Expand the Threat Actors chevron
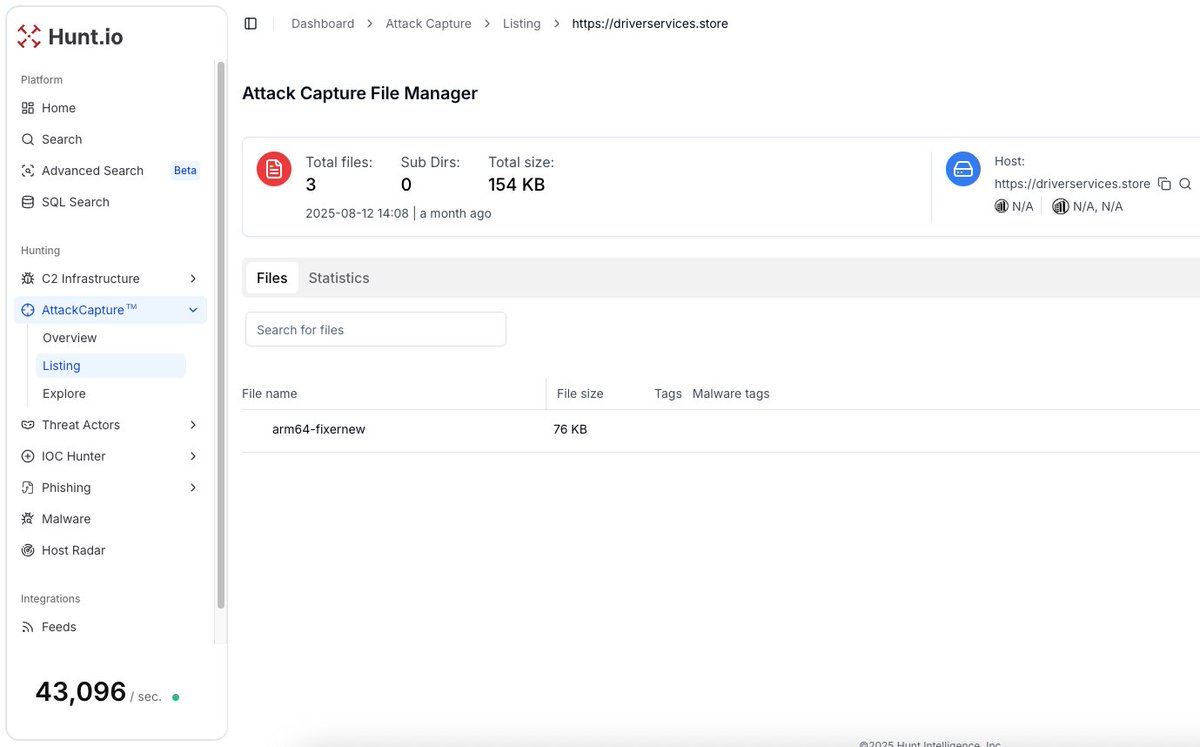 pyautogui.click(x=193, y=425)
